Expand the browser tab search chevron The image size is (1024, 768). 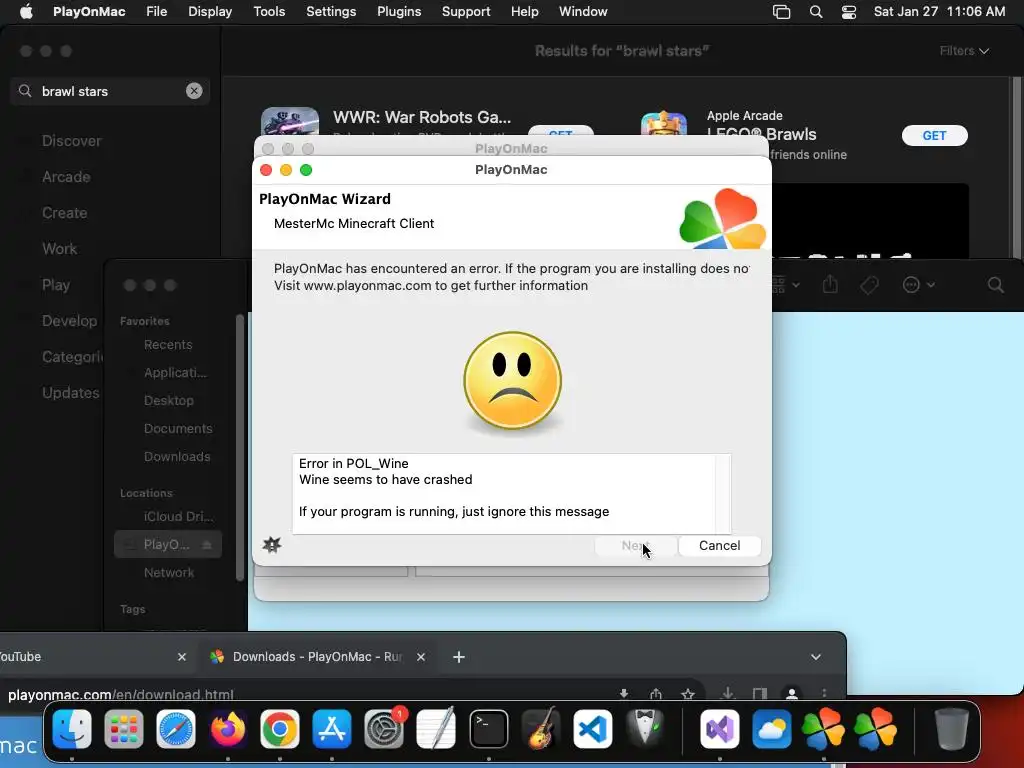(816, 657)
